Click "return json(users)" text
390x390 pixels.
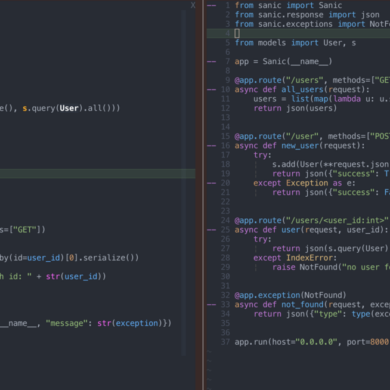pyautogui.click(x=295, y=108)
